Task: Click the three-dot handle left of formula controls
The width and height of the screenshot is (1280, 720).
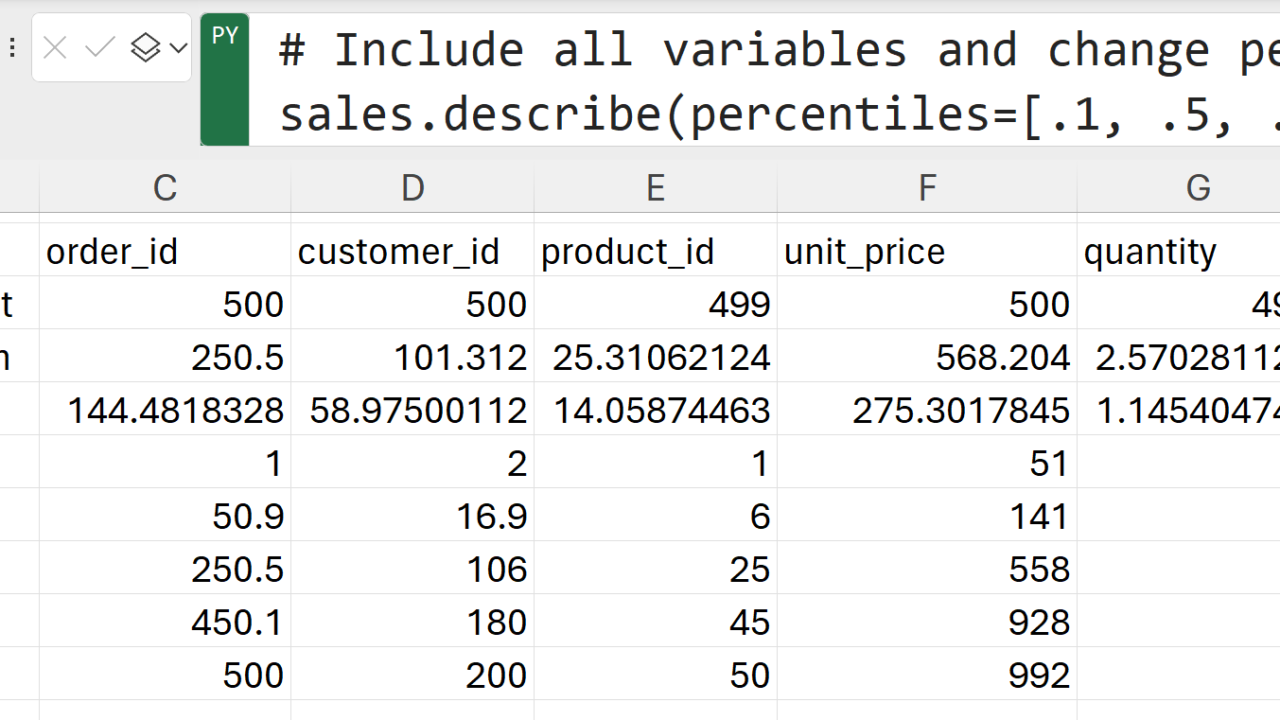Action: pos(12,48)
